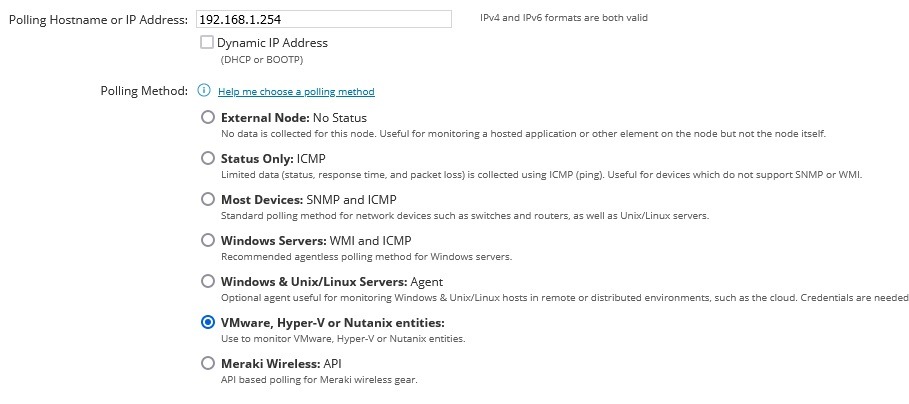Choose the Status Only: ICMP radio button
Screen dimensions: 909x404
pyautogui.click(x=208, y=158)
